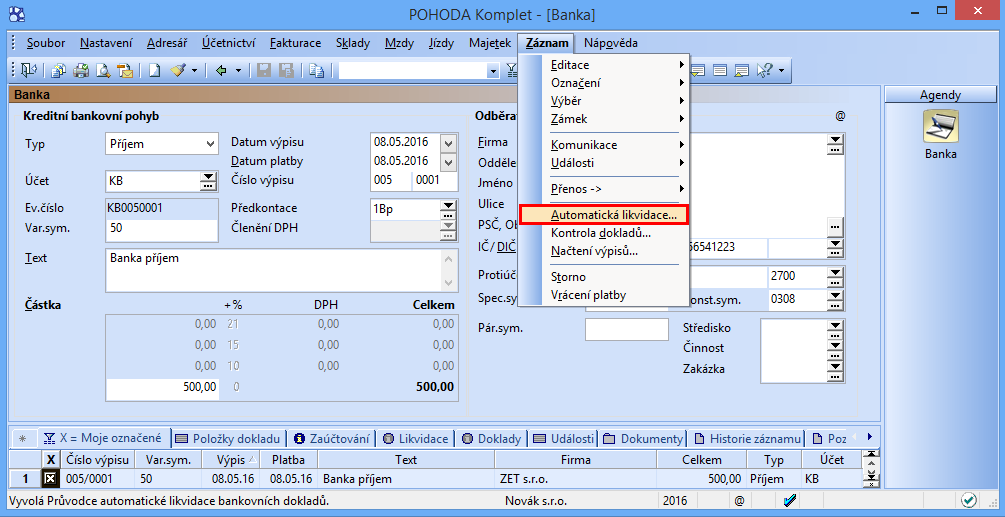Click the Konst.sym. field 0308
The image size is (1005, 517).
pyautogui.click(x=797, y=299)
